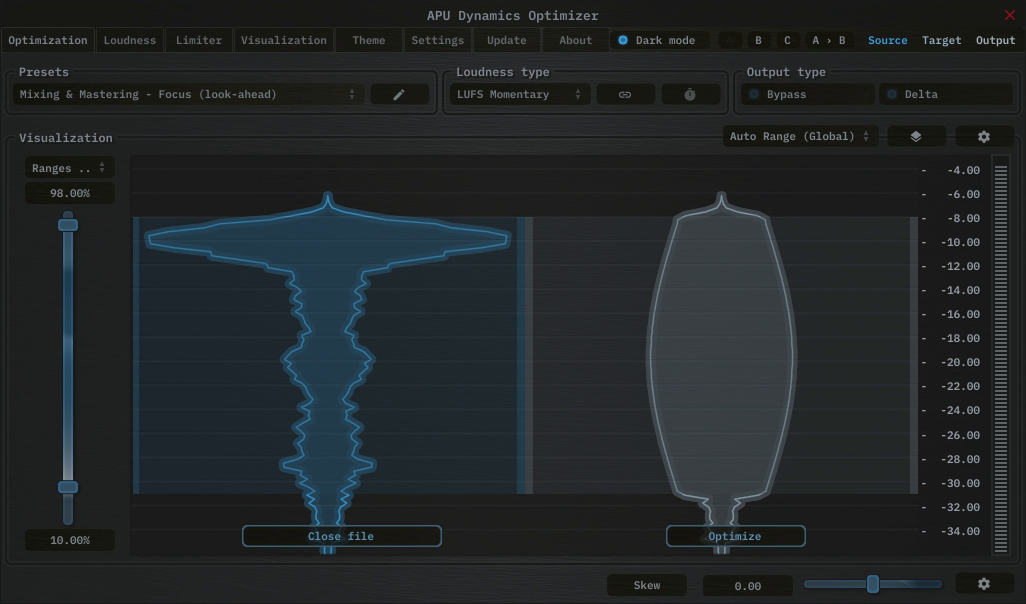1026x604 pixels.
Task: Select the B state slot button
Action: pyautogui.click(x=758, y=40)
